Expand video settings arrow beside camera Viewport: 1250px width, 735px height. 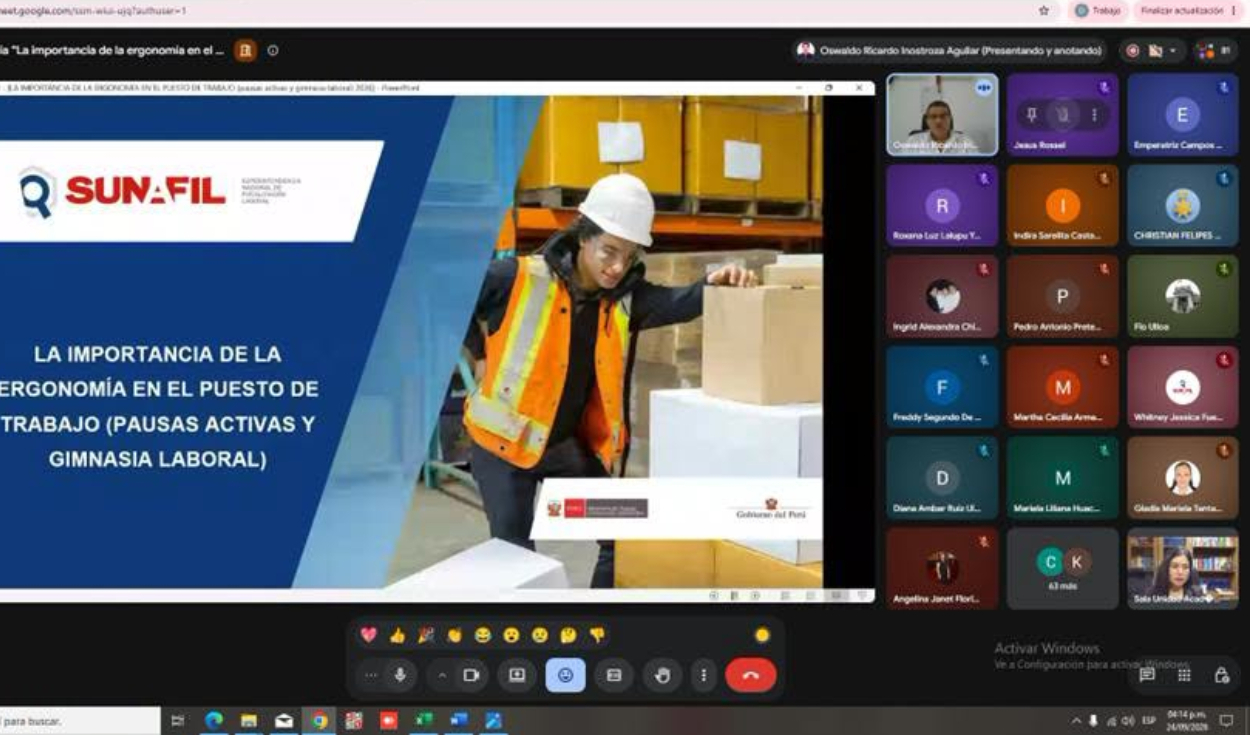(442, 675)
